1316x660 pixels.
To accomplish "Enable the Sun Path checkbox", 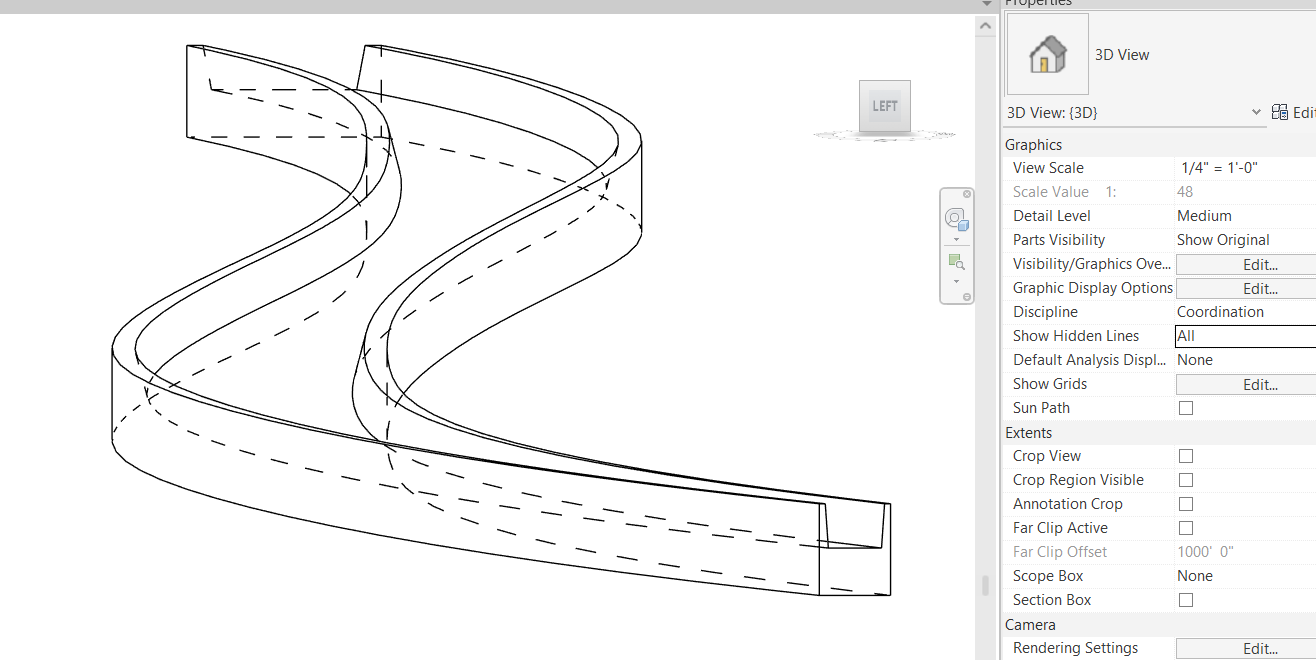I will point(1185,407).
